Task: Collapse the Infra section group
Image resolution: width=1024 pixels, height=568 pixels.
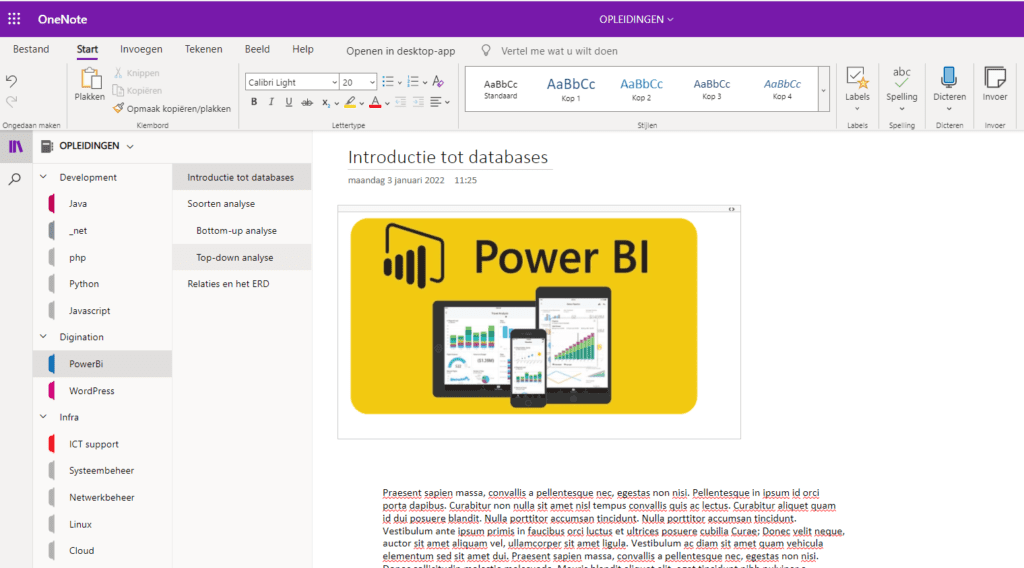Action: pos(43,417)
